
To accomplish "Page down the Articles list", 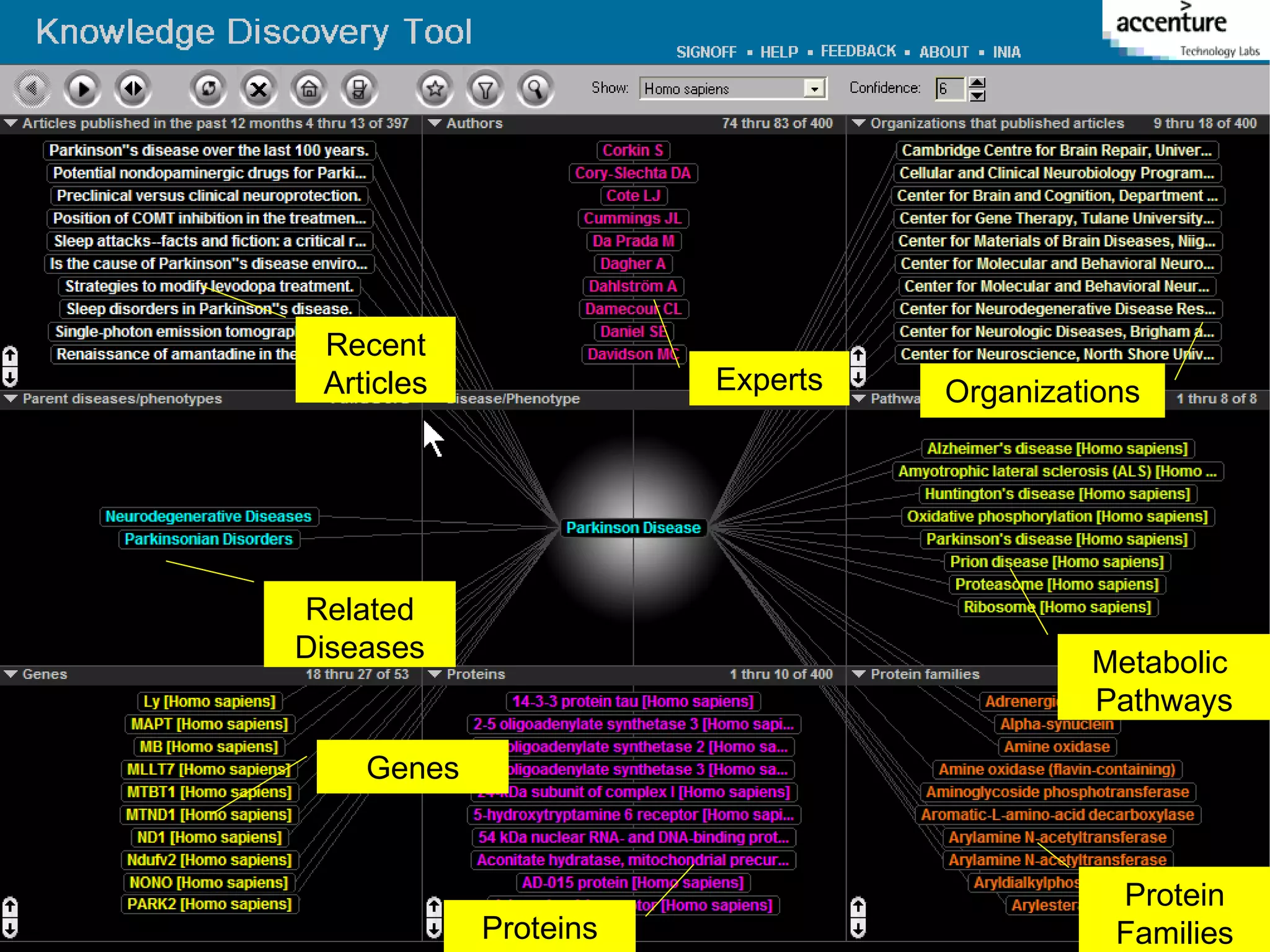I will pyautogui.click(x=10, y=376).
